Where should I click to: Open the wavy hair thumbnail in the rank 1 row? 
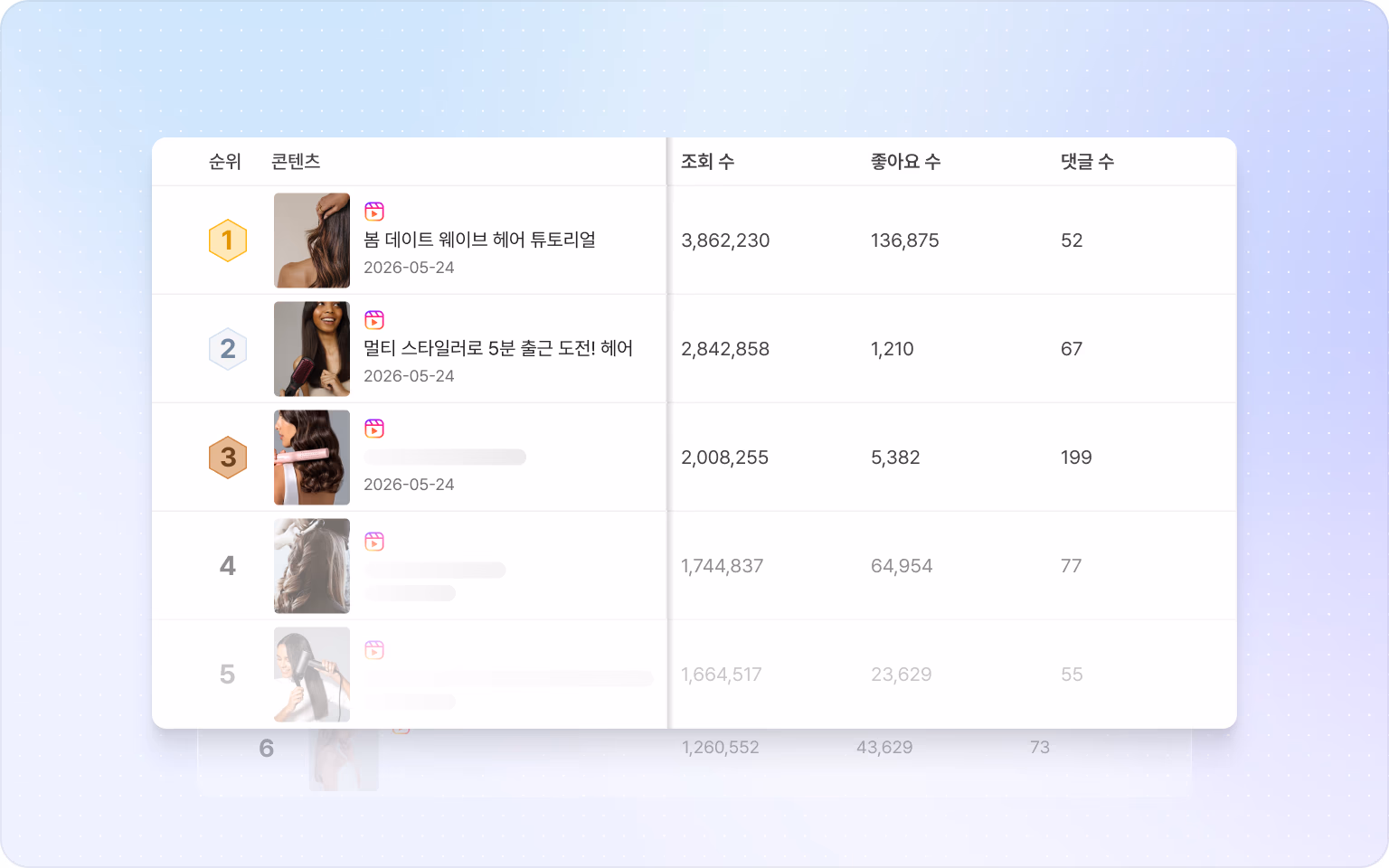312,241
